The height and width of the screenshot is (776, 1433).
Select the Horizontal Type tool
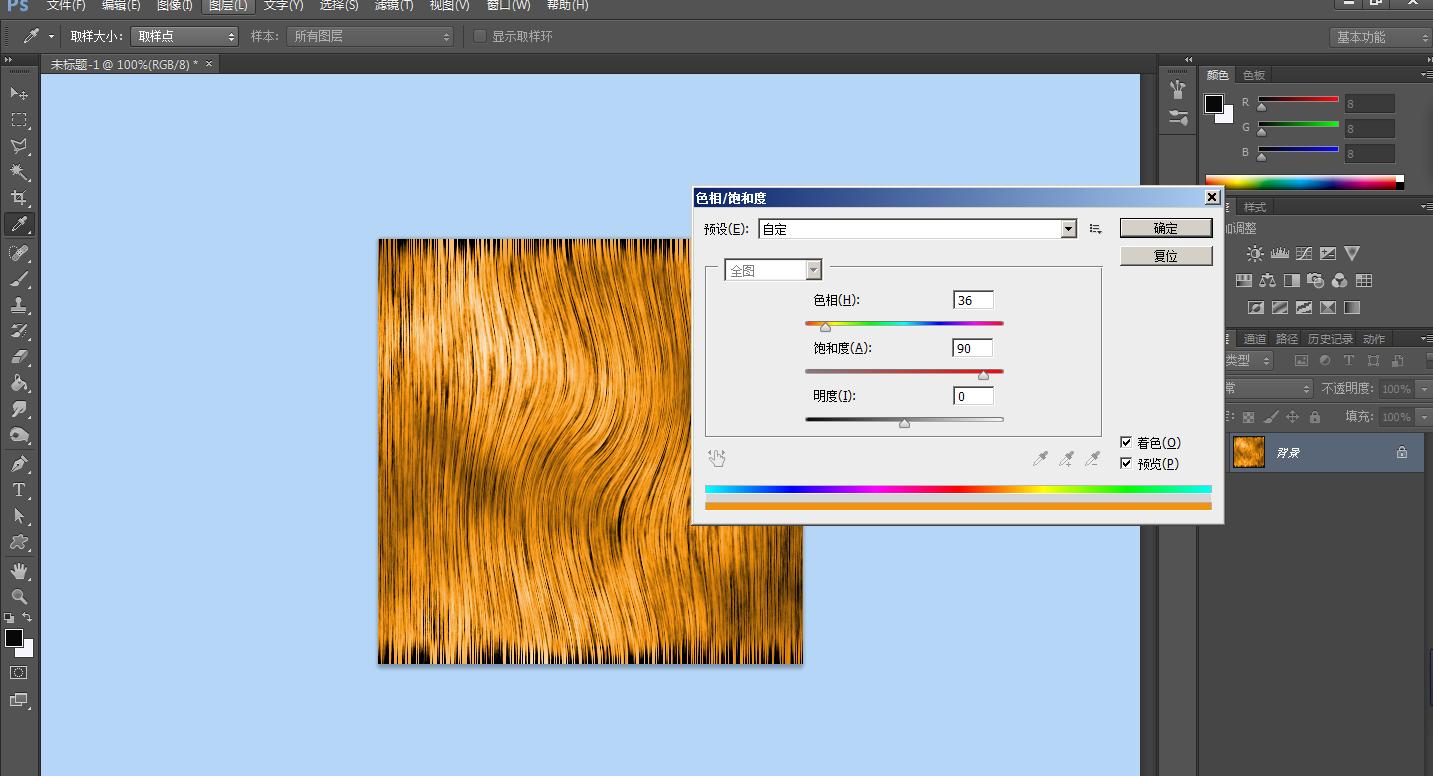pyautogui.click(x=19, y=490)
